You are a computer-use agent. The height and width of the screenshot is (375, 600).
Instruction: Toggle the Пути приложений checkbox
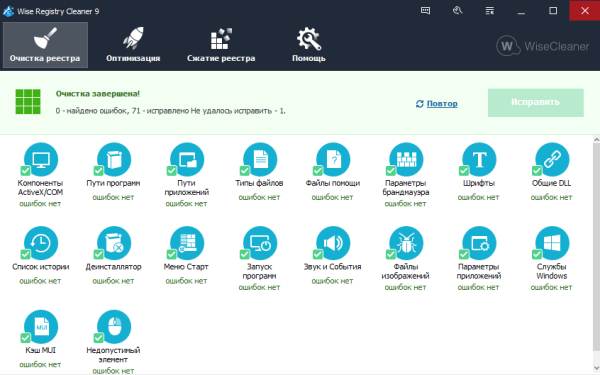[171, 170]
